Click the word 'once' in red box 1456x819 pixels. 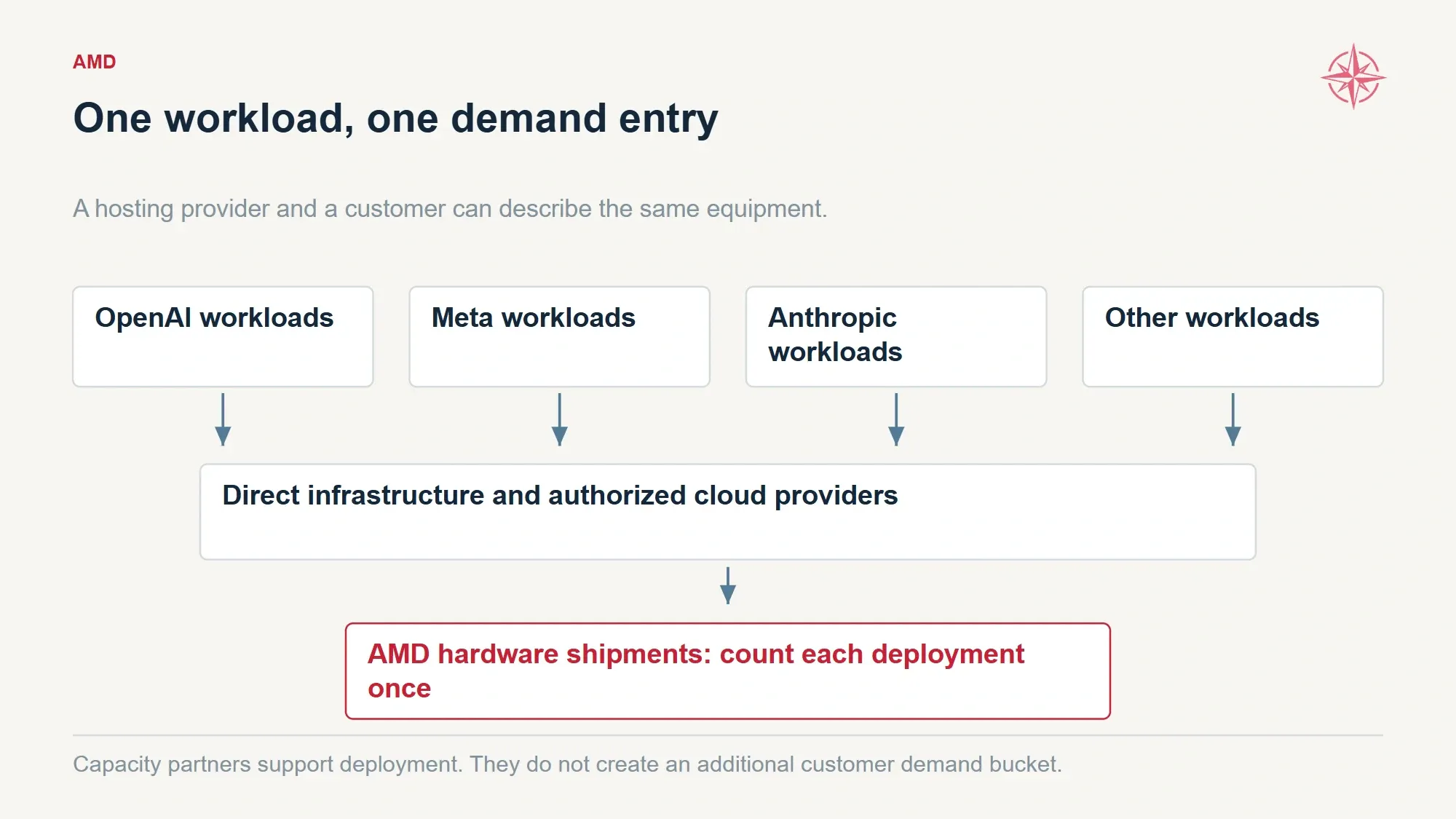tap(400, 689)
